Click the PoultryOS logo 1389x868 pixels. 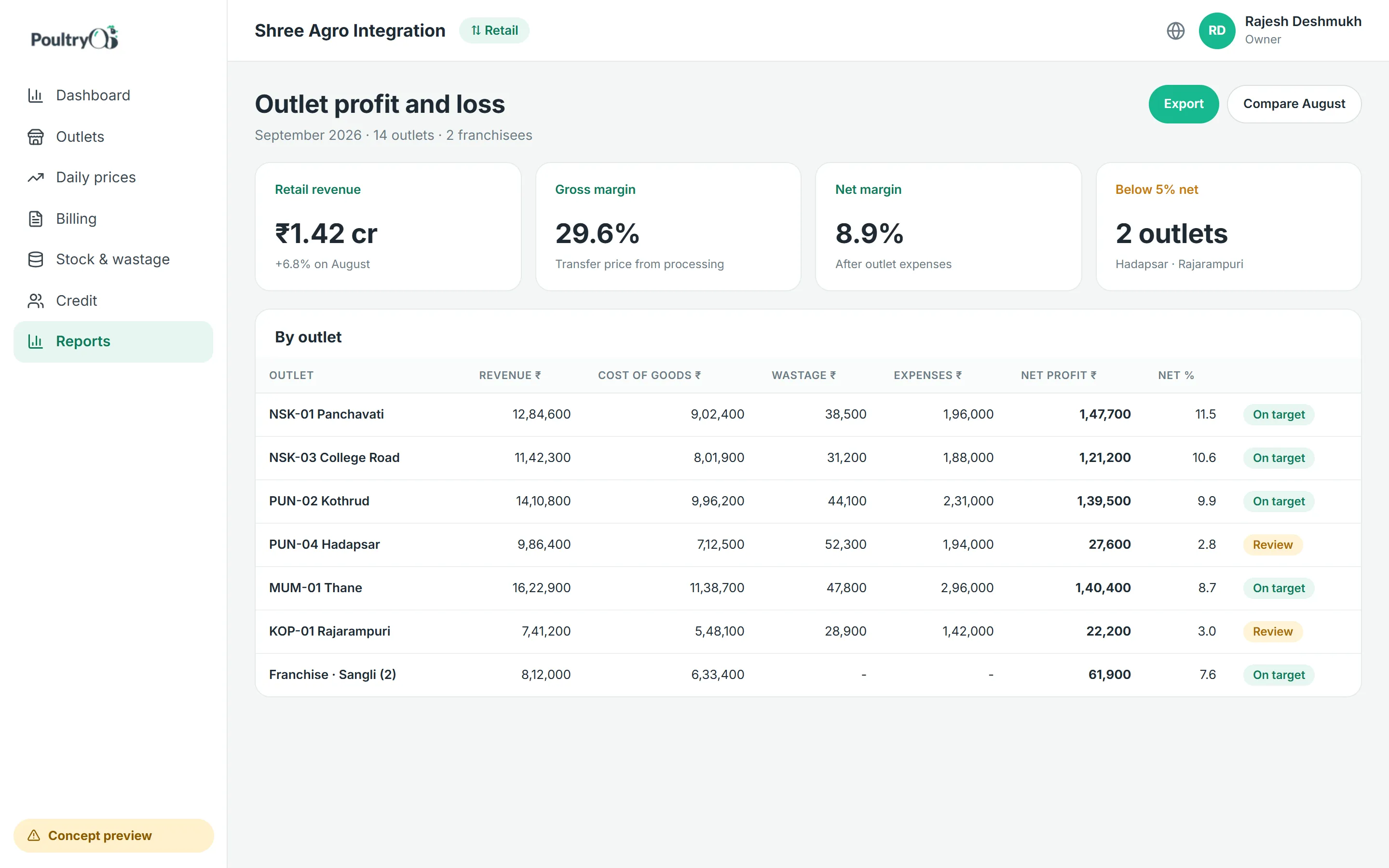[x=75, y=38]
